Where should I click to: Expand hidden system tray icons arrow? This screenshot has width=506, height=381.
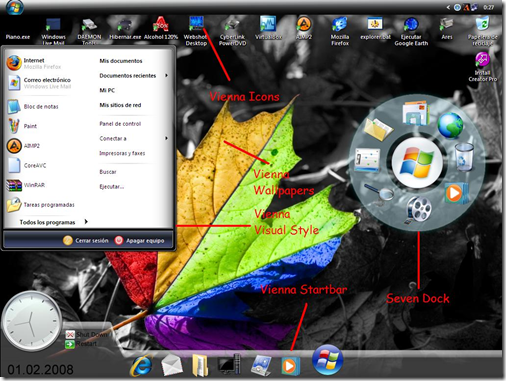448,7
